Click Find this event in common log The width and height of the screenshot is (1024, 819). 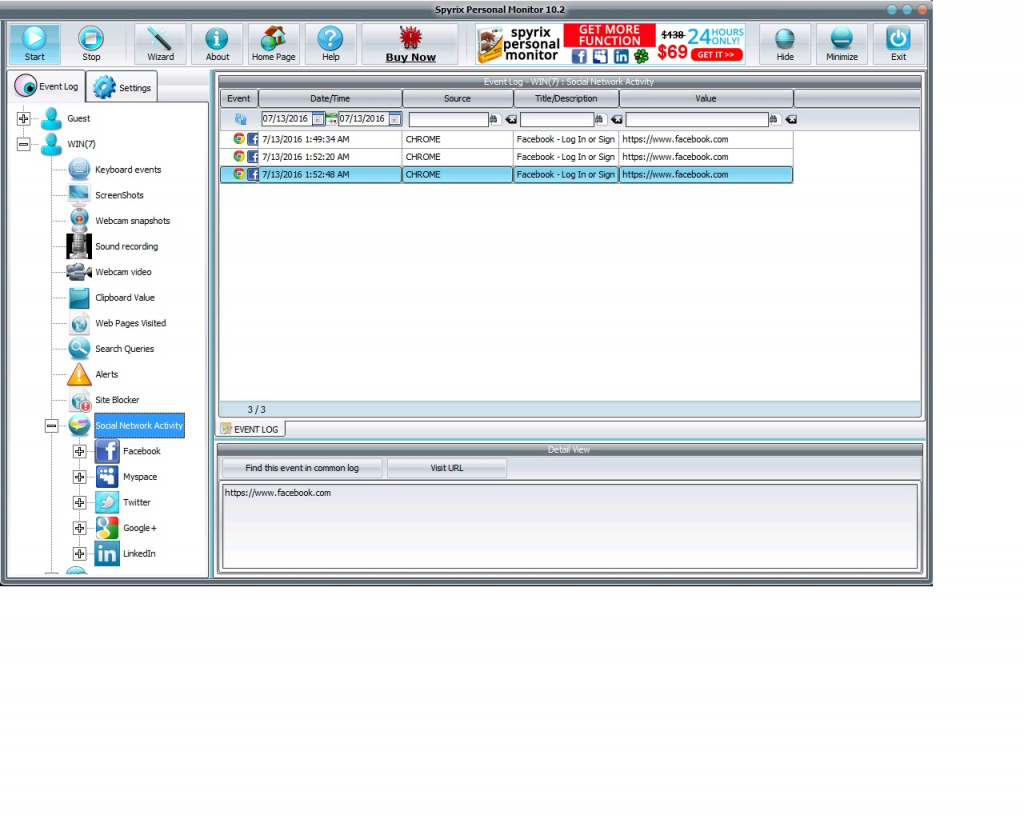pos(301,468)
